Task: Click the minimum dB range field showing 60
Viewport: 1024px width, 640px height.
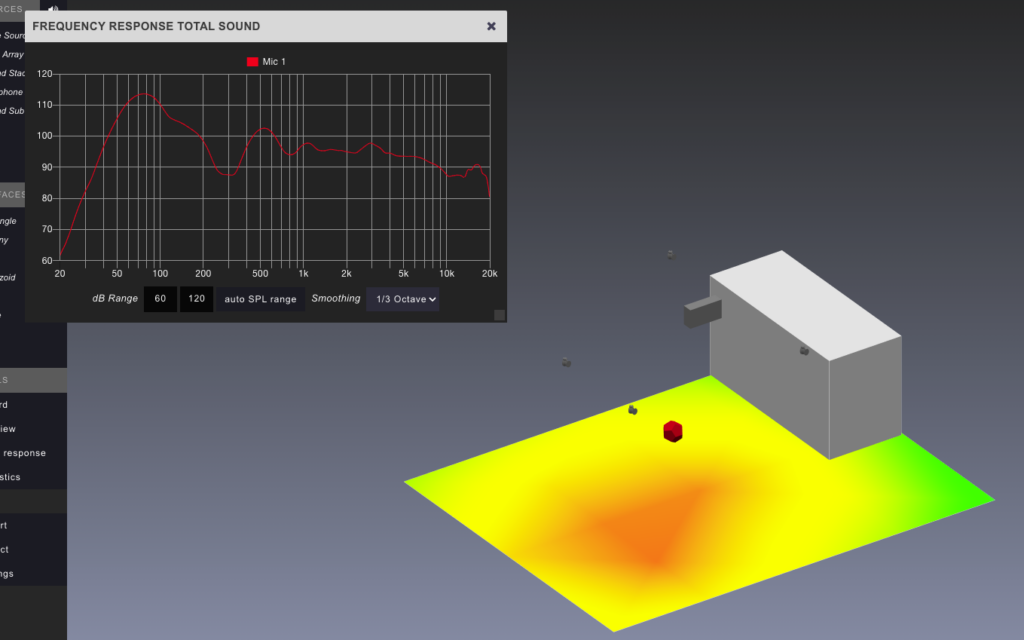Action: (x=160, y=299)
